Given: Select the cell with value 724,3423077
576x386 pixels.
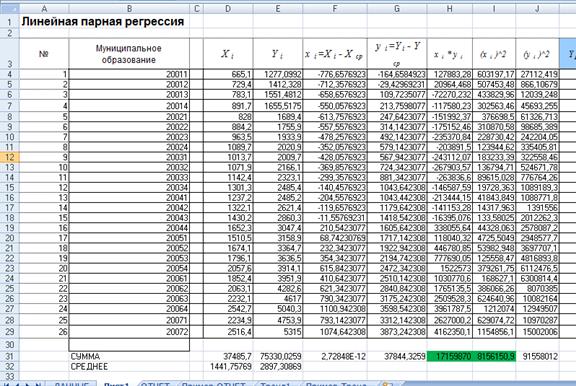Looking at the screenshot, I should (x=397, y=167).
